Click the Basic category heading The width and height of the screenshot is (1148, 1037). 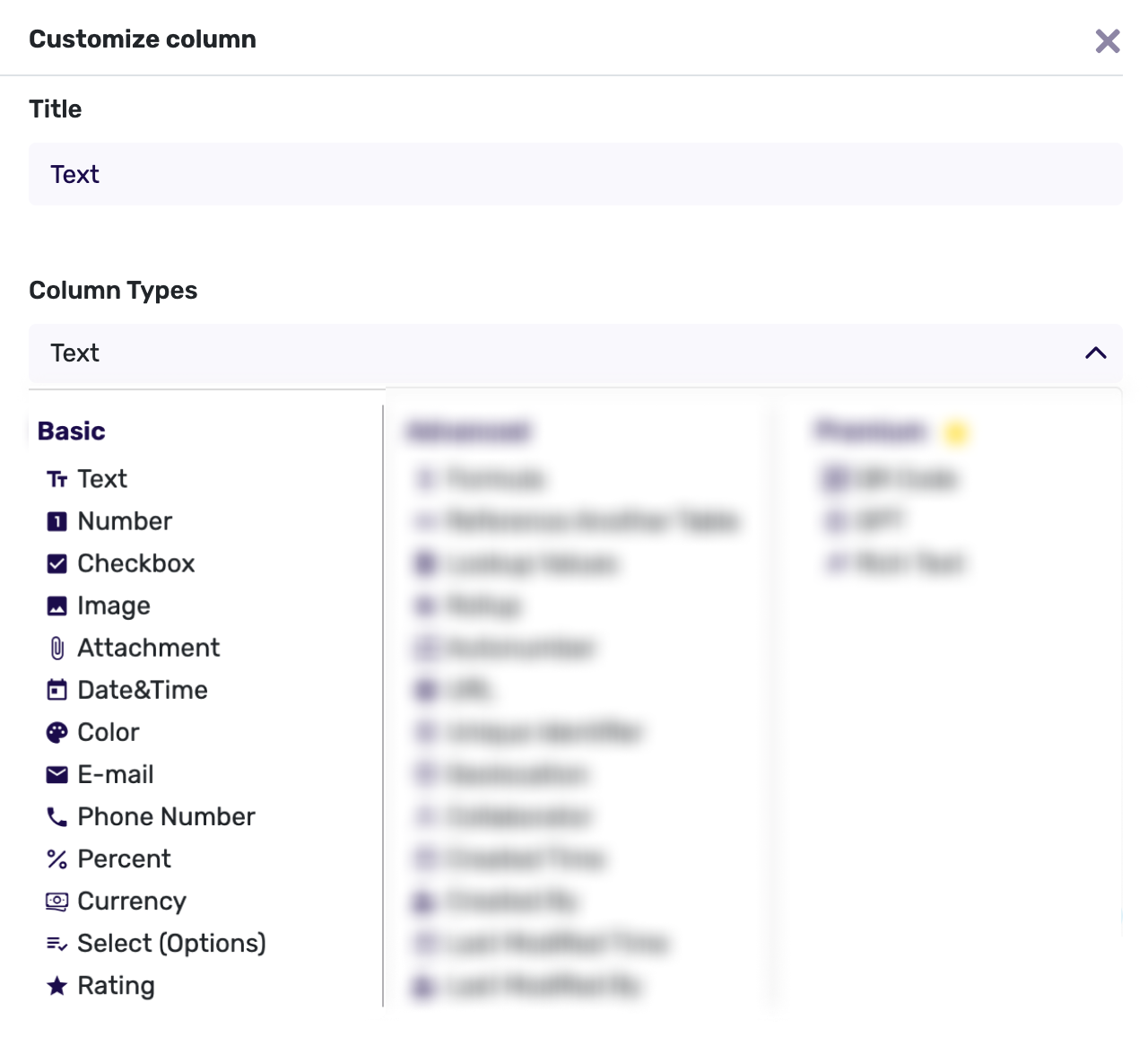click(72, 431)
